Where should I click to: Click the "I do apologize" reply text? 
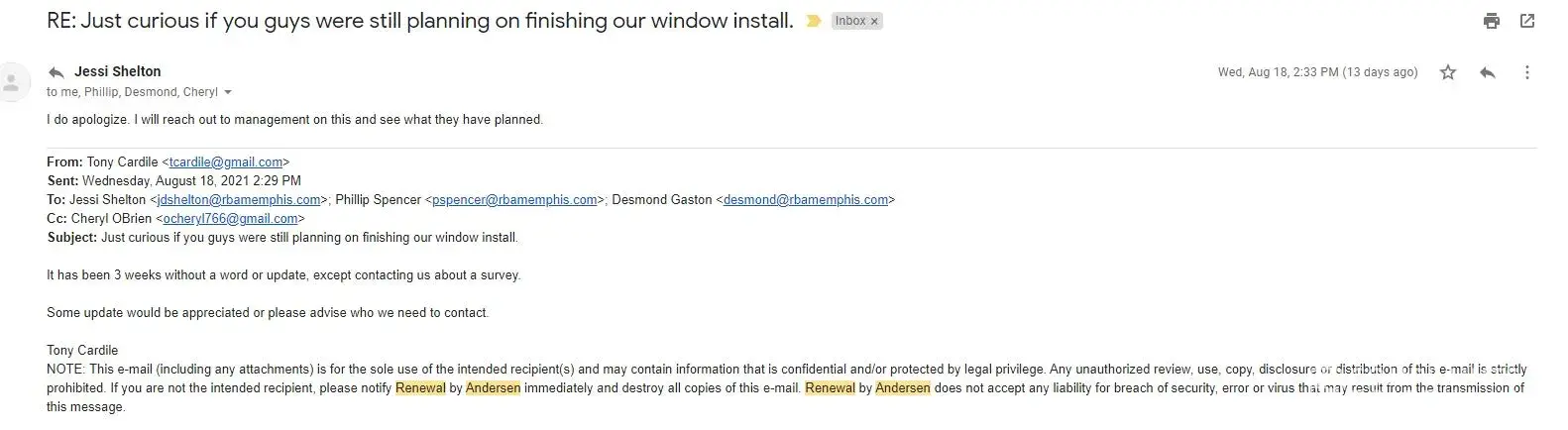click(294, 120)
